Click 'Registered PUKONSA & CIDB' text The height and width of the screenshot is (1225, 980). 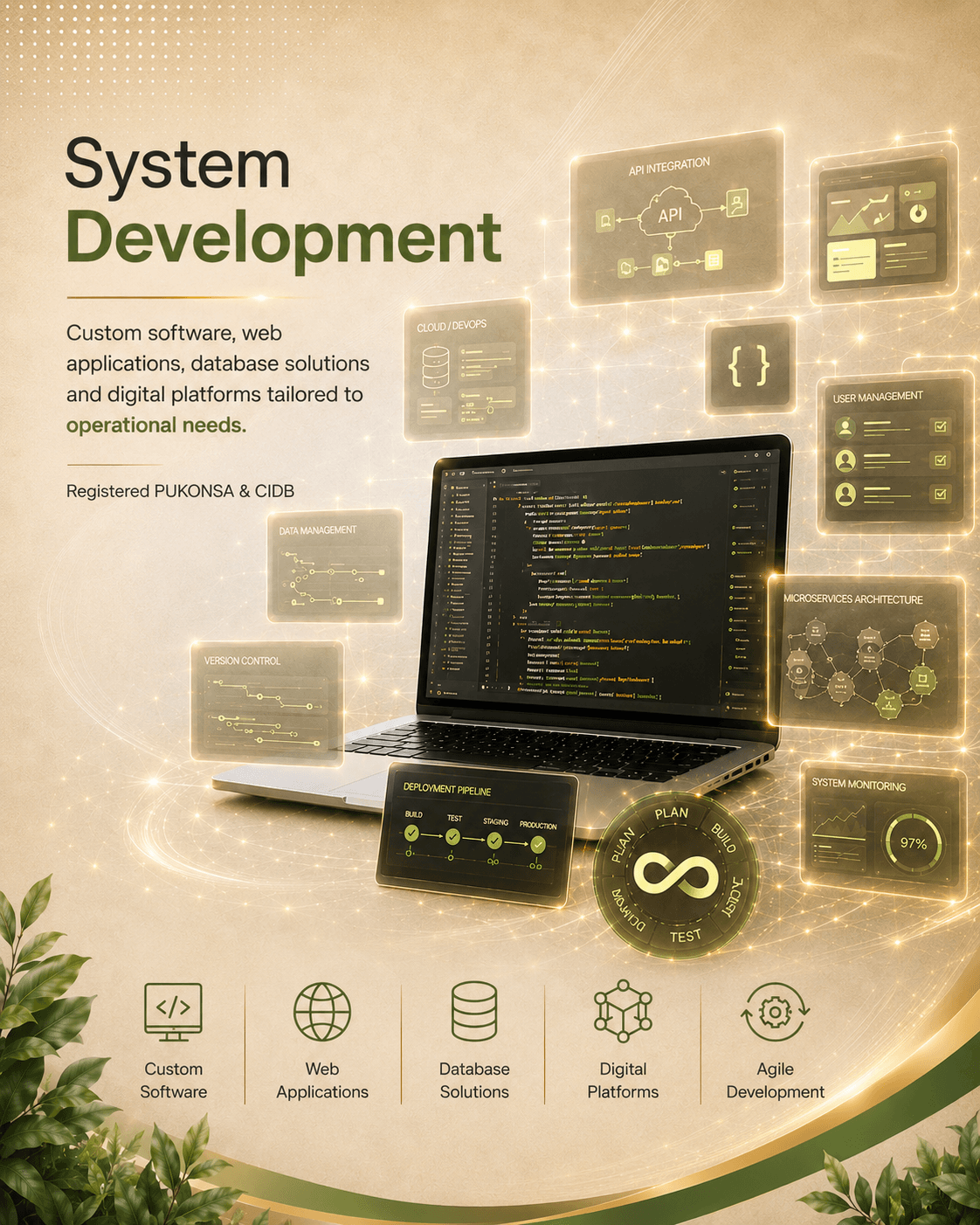click(180, 491)
